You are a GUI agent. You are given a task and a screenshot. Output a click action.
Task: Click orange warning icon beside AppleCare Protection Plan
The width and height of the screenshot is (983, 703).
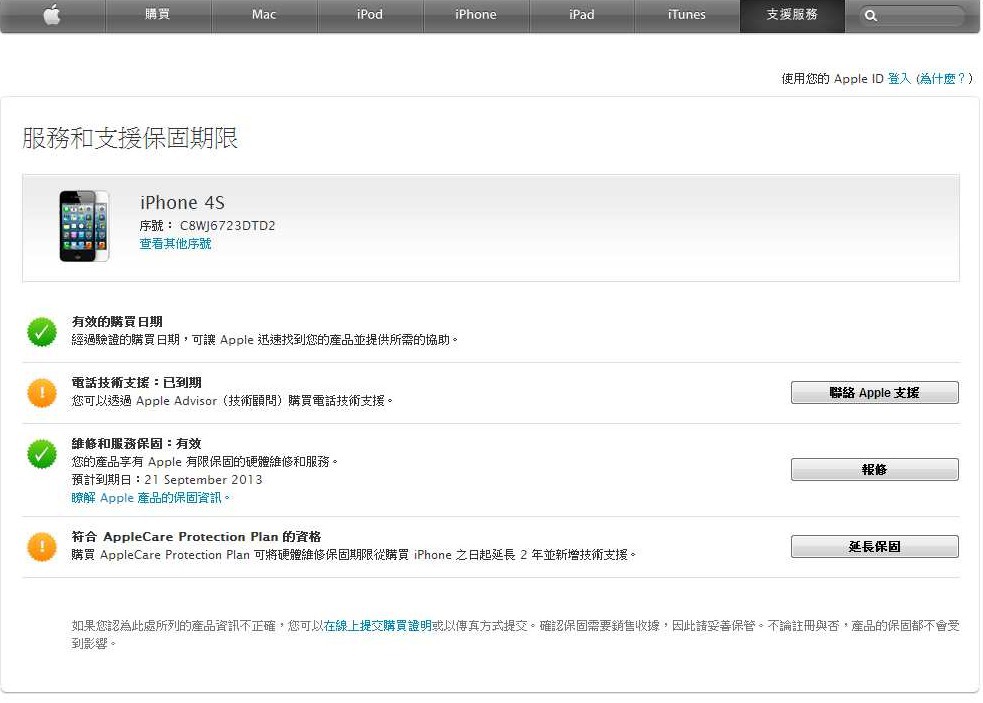pos(42,546)
